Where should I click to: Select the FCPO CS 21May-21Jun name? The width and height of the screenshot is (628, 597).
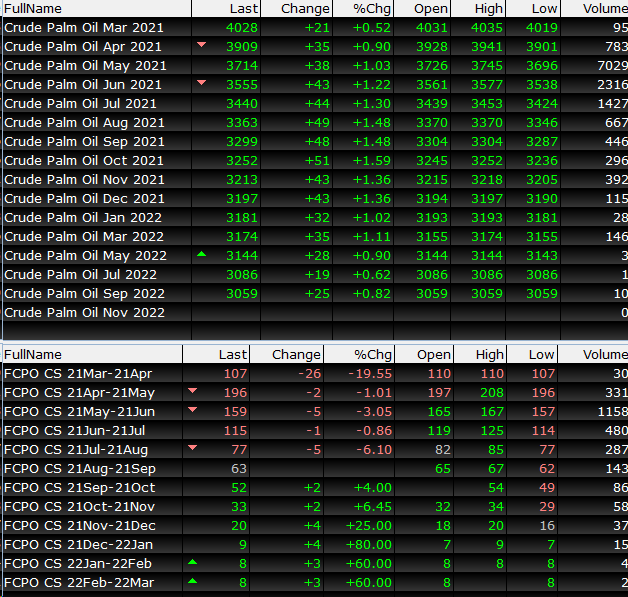(79, 412)
